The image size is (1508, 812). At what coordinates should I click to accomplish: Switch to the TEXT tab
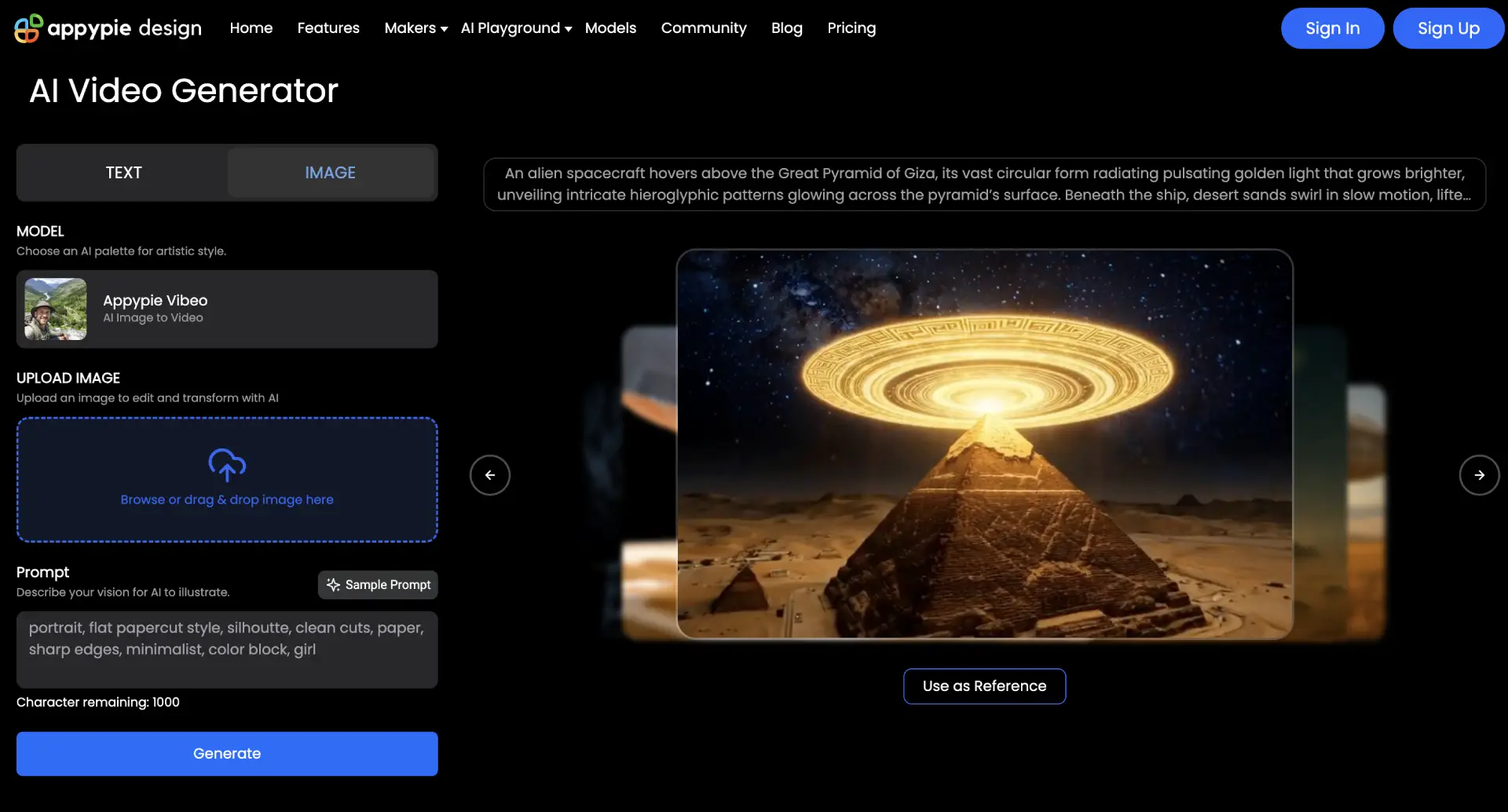(x=123, y=172)
